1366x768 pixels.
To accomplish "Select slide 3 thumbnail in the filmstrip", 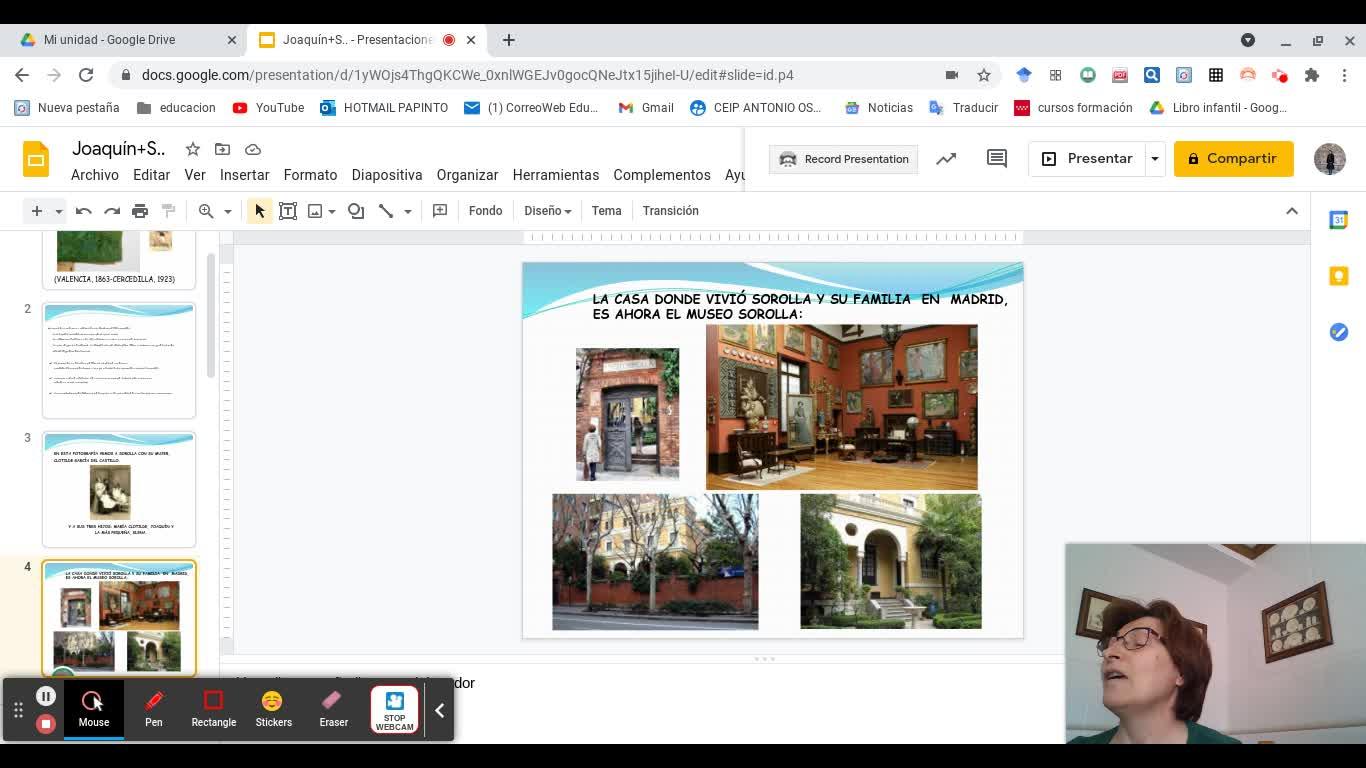I will pos(119,489).
